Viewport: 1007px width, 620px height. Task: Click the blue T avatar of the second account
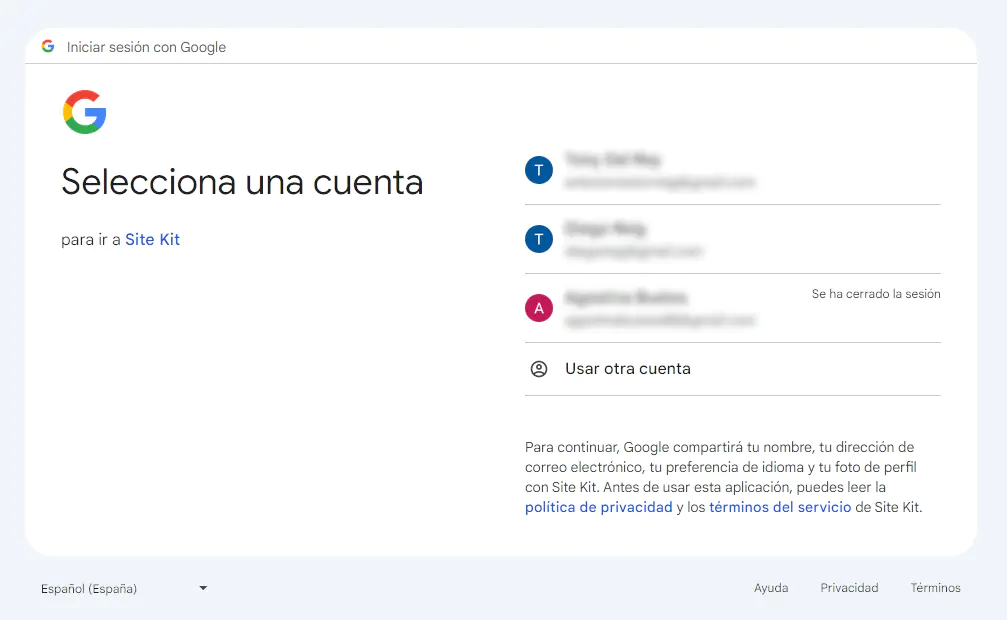click(539, 239)
